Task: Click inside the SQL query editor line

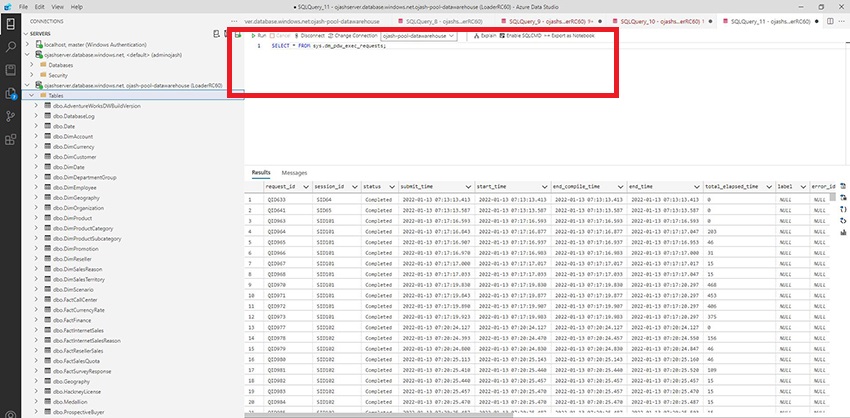Action: coord(329,46)
